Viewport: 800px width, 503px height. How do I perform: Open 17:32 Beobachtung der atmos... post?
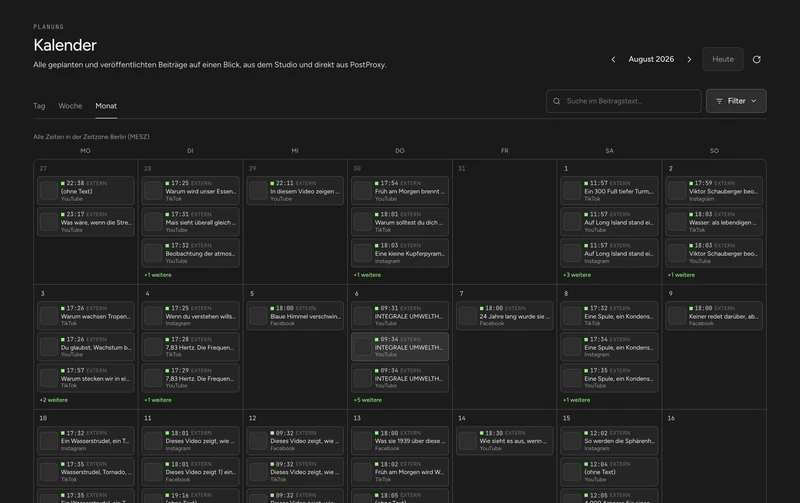pyautogui.click(x=190, y=253)
